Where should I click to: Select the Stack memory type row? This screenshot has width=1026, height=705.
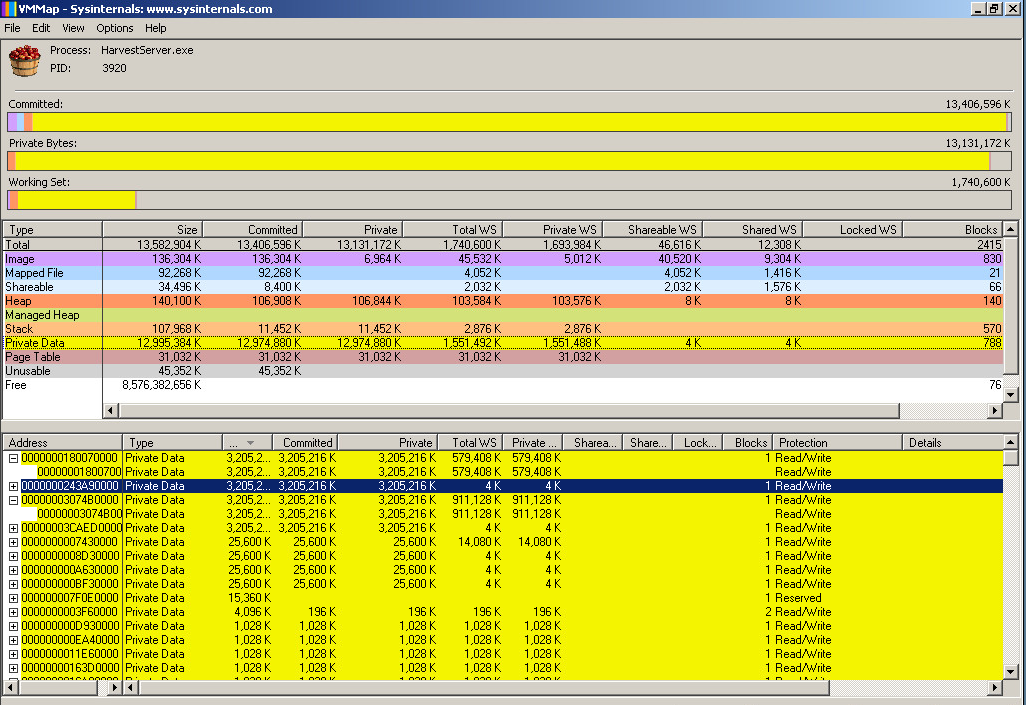pyautogui.click(x=503, y=329)
